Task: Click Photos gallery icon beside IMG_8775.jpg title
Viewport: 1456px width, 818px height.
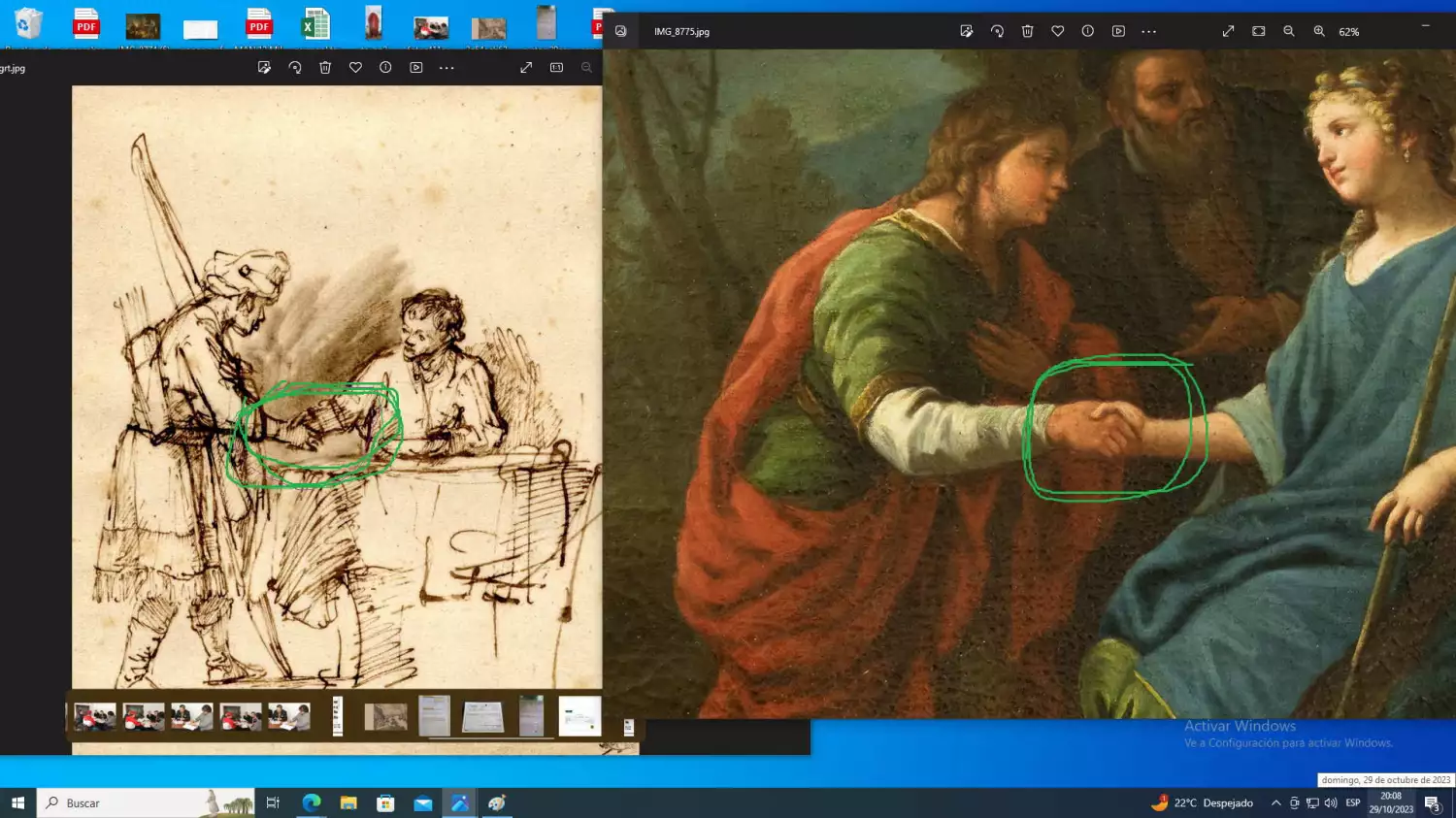Action: click(x=621, y=31)
